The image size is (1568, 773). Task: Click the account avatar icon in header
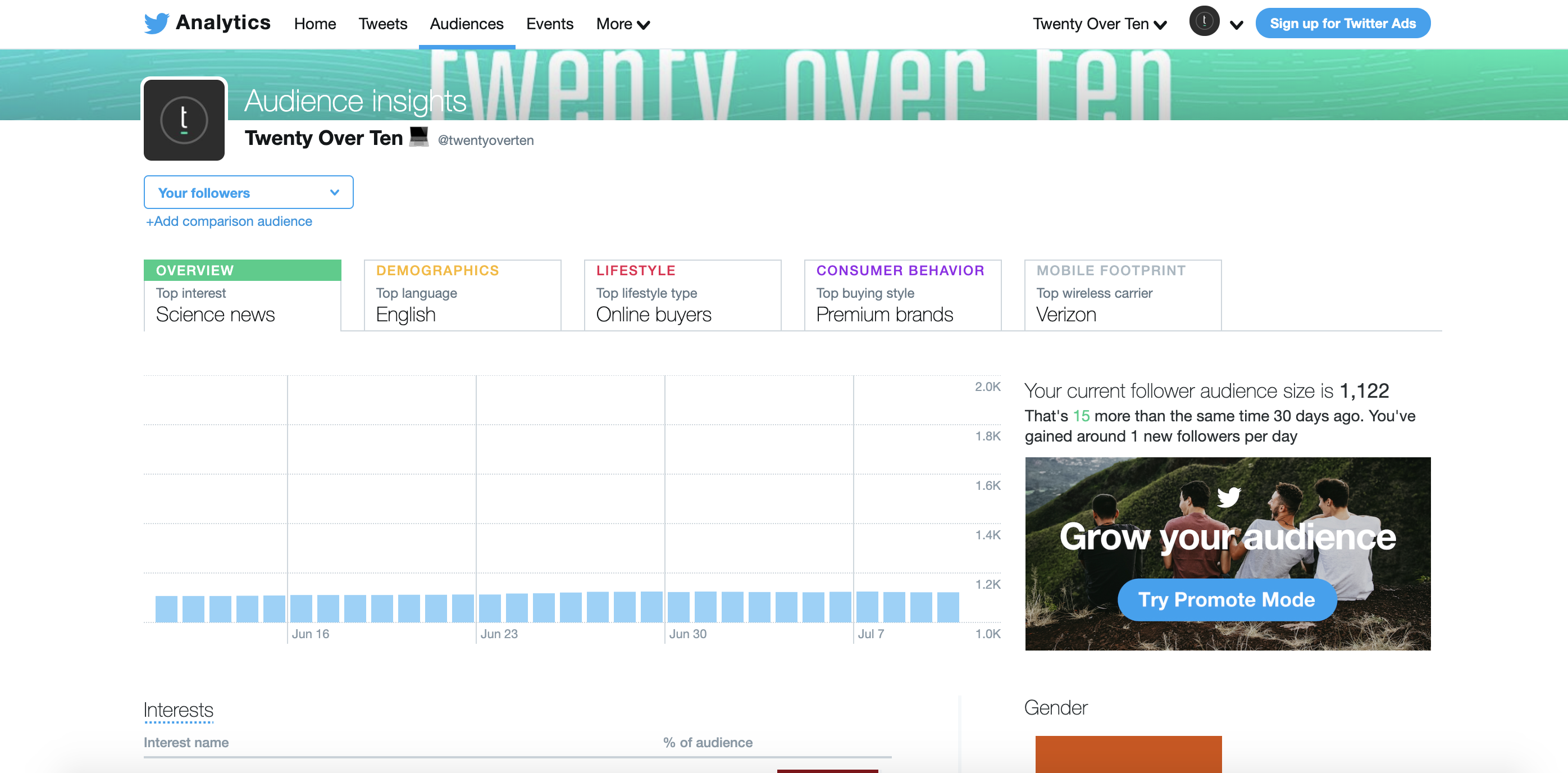click(x=1204, y=22)
